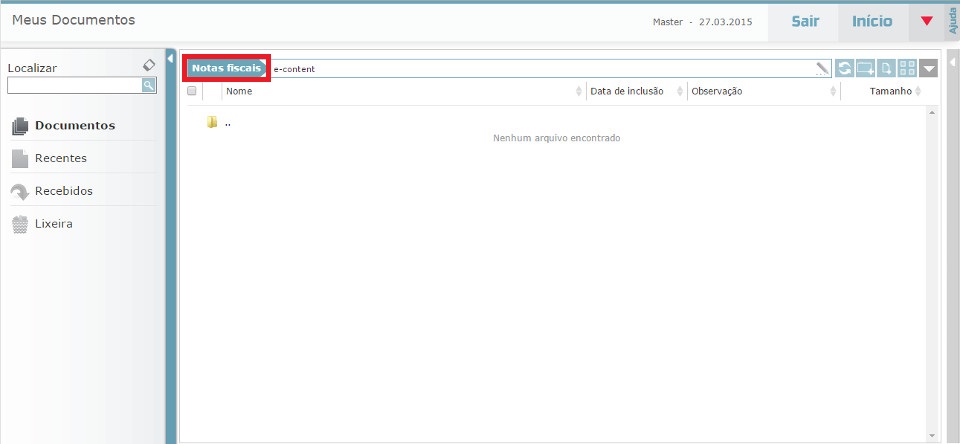Open the parent folder '..' icon

(212, 122)
